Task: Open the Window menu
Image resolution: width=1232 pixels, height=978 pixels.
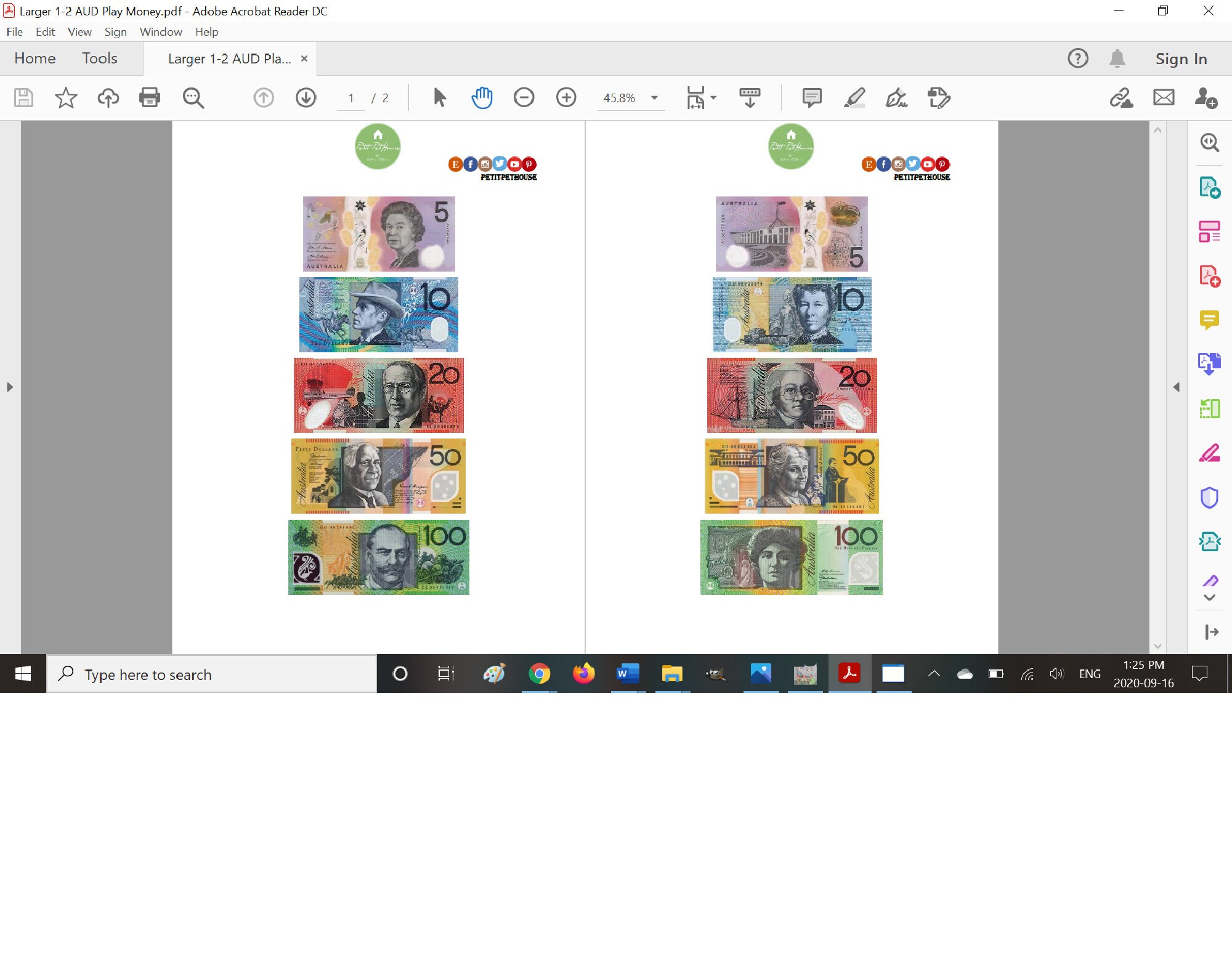Action: (x=161, y=31)
